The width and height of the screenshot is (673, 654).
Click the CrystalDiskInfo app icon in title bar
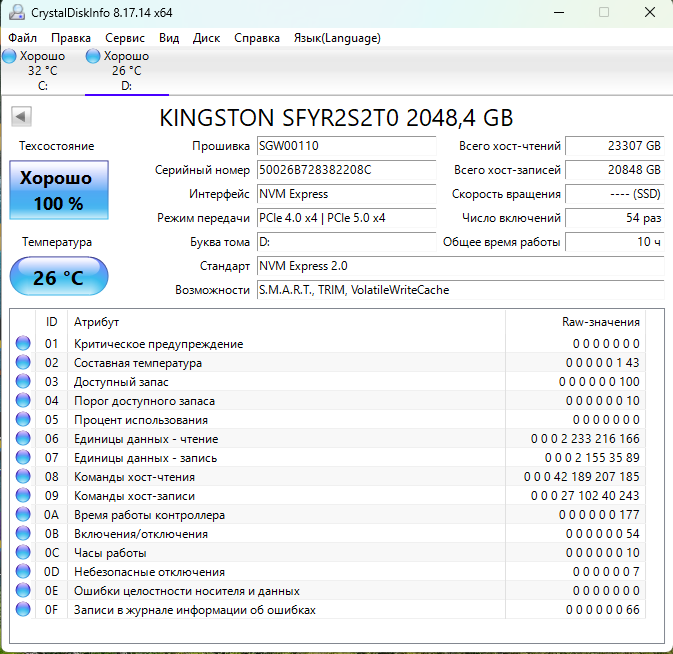coord(15,12)
